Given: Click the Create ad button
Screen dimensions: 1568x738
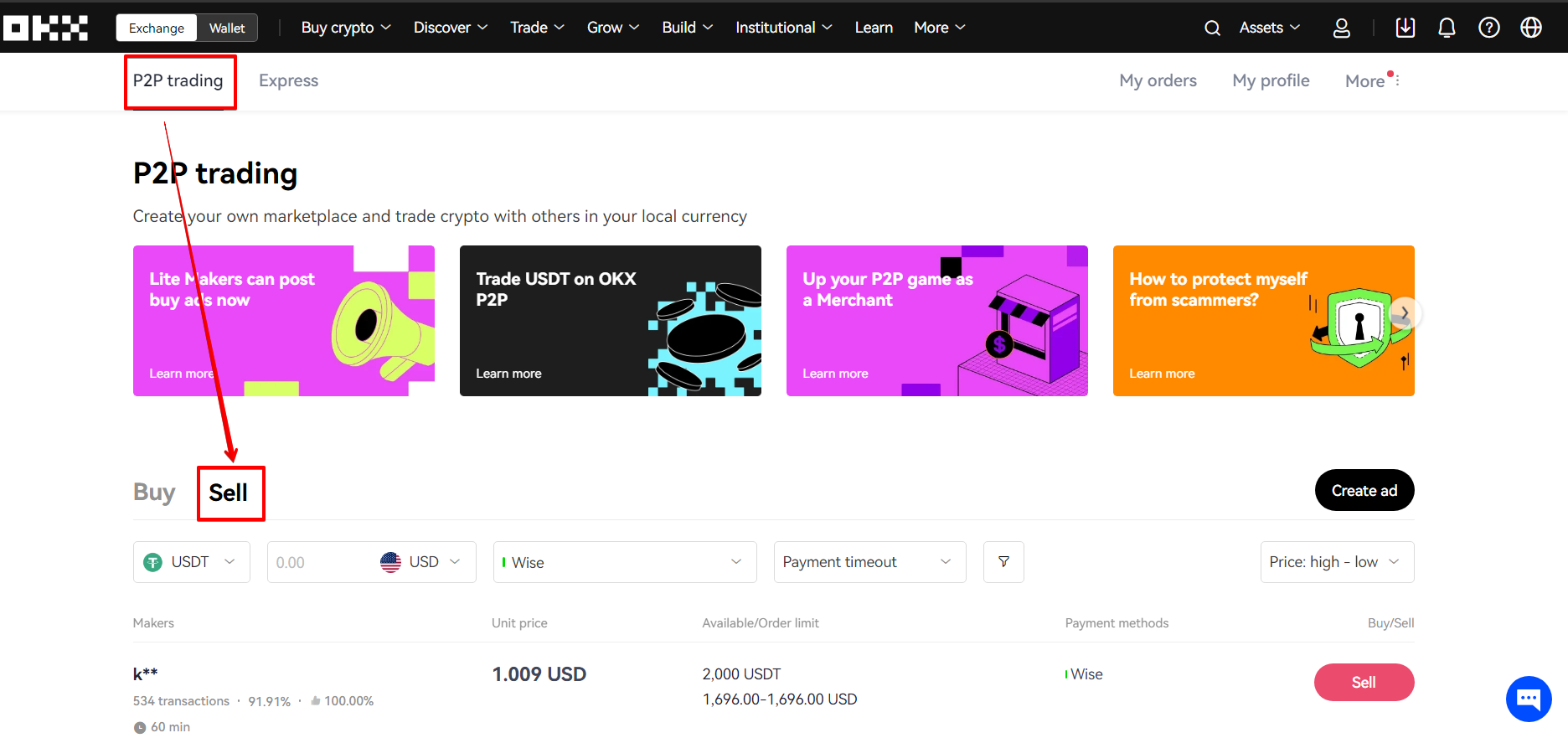Looking at the screenshot, I should click(x=1364, y=490).
